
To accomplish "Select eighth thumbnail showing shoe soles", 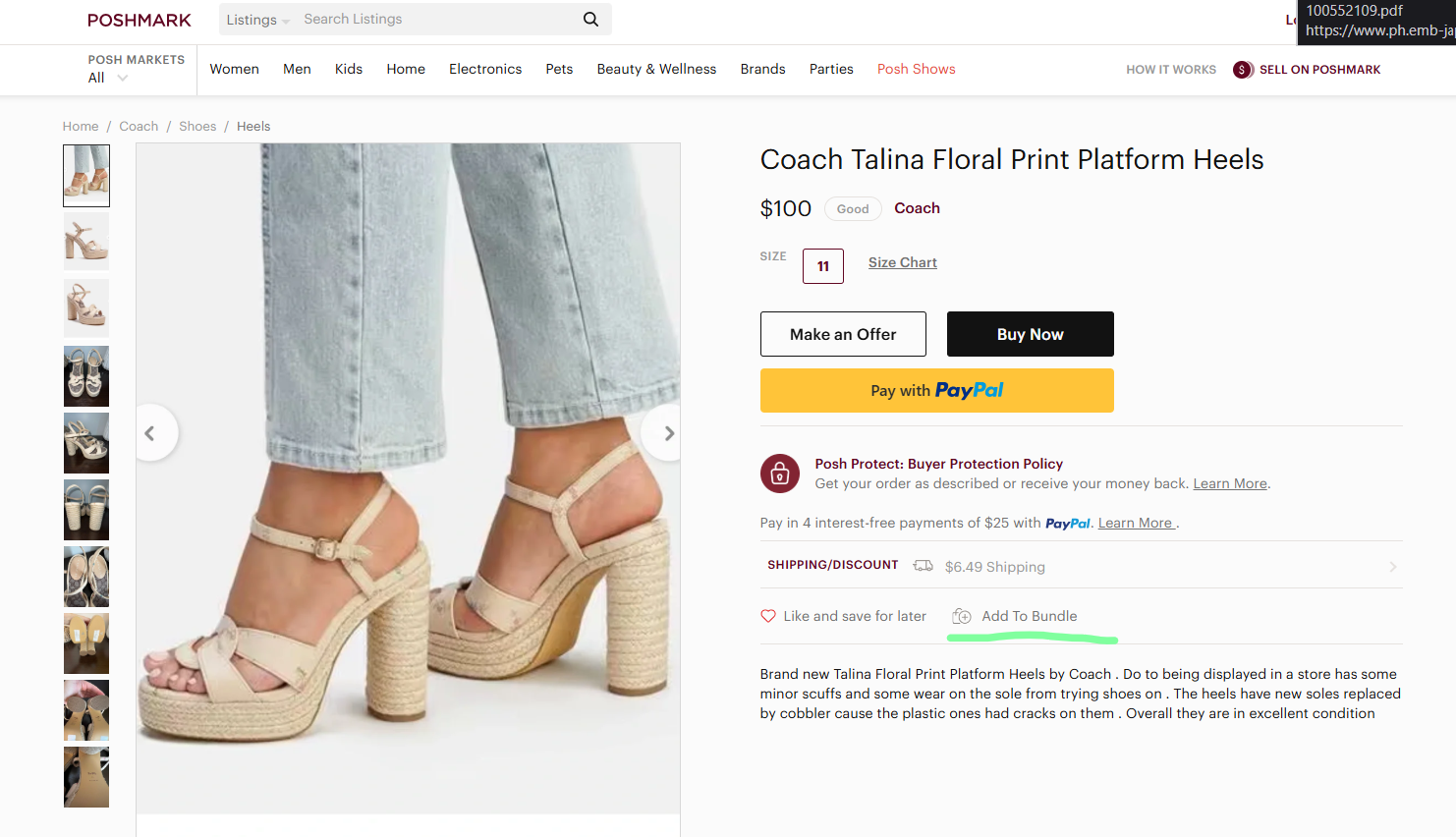I will point(86,643).
